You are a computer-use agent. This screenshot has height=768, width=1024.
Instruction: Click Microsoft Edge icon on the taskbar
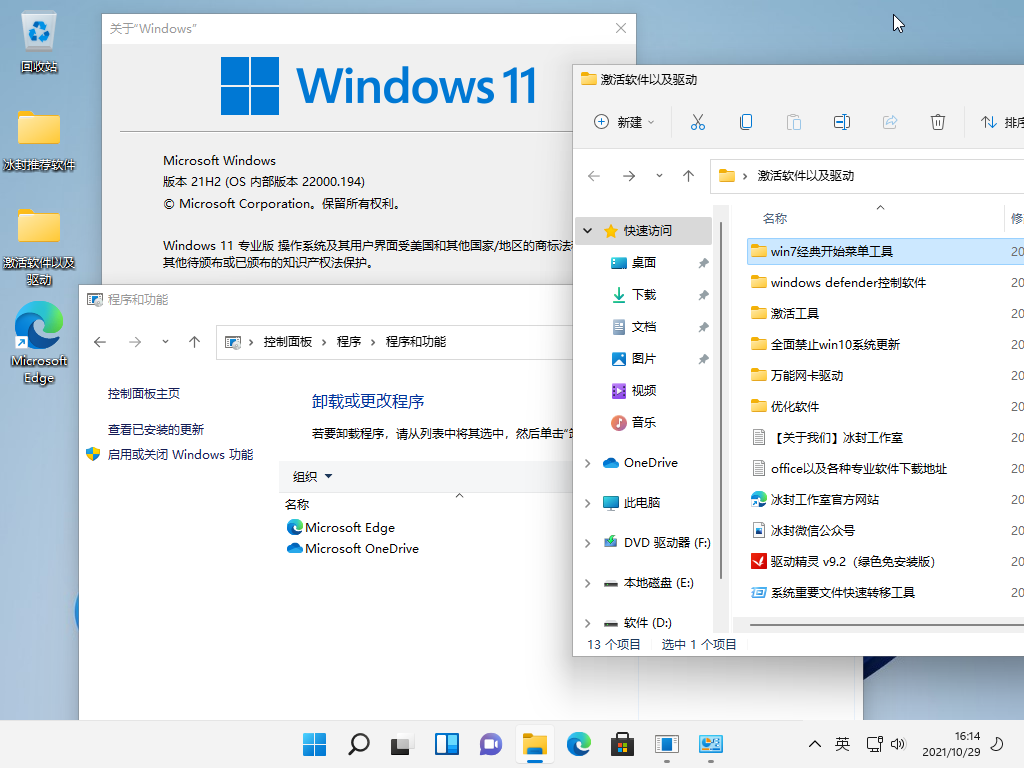coord(579,744)
